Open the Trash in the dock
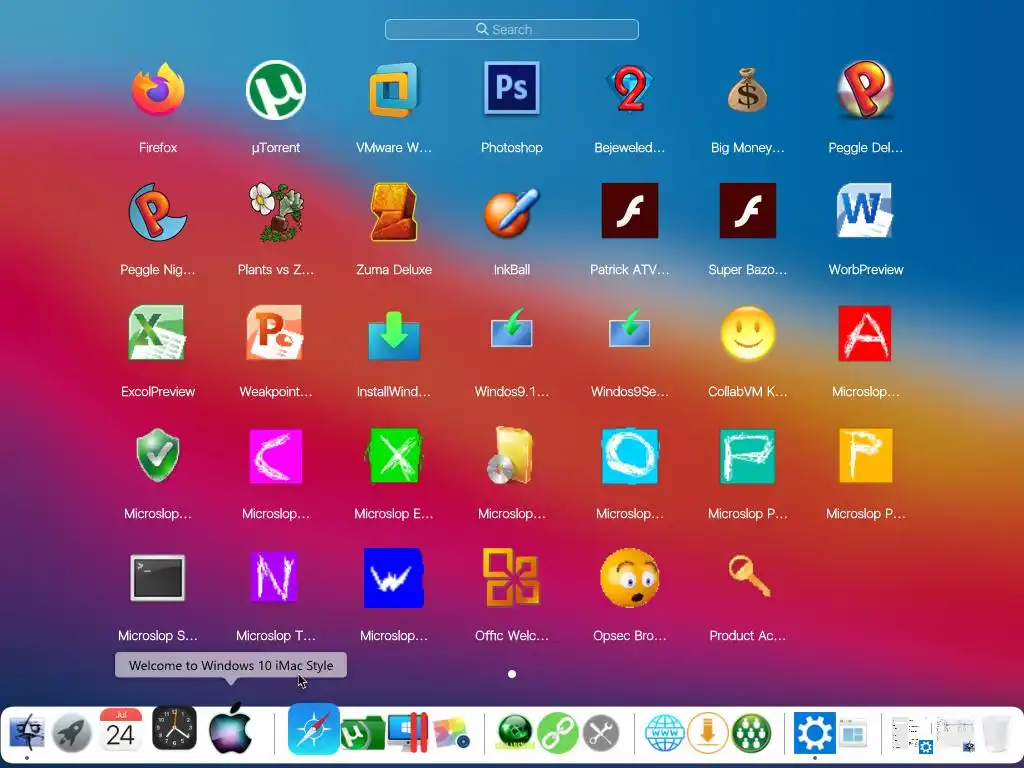Image resolution: width=1024 pixels, height=768 pixels. [x=997, y=734]
